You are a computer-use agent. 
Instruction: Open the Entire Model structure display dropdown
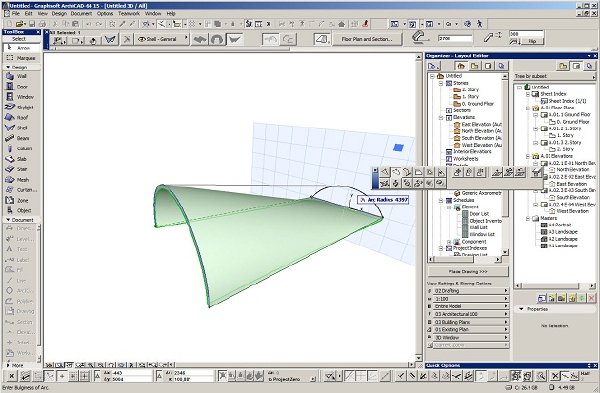click(x=471, y=306)
